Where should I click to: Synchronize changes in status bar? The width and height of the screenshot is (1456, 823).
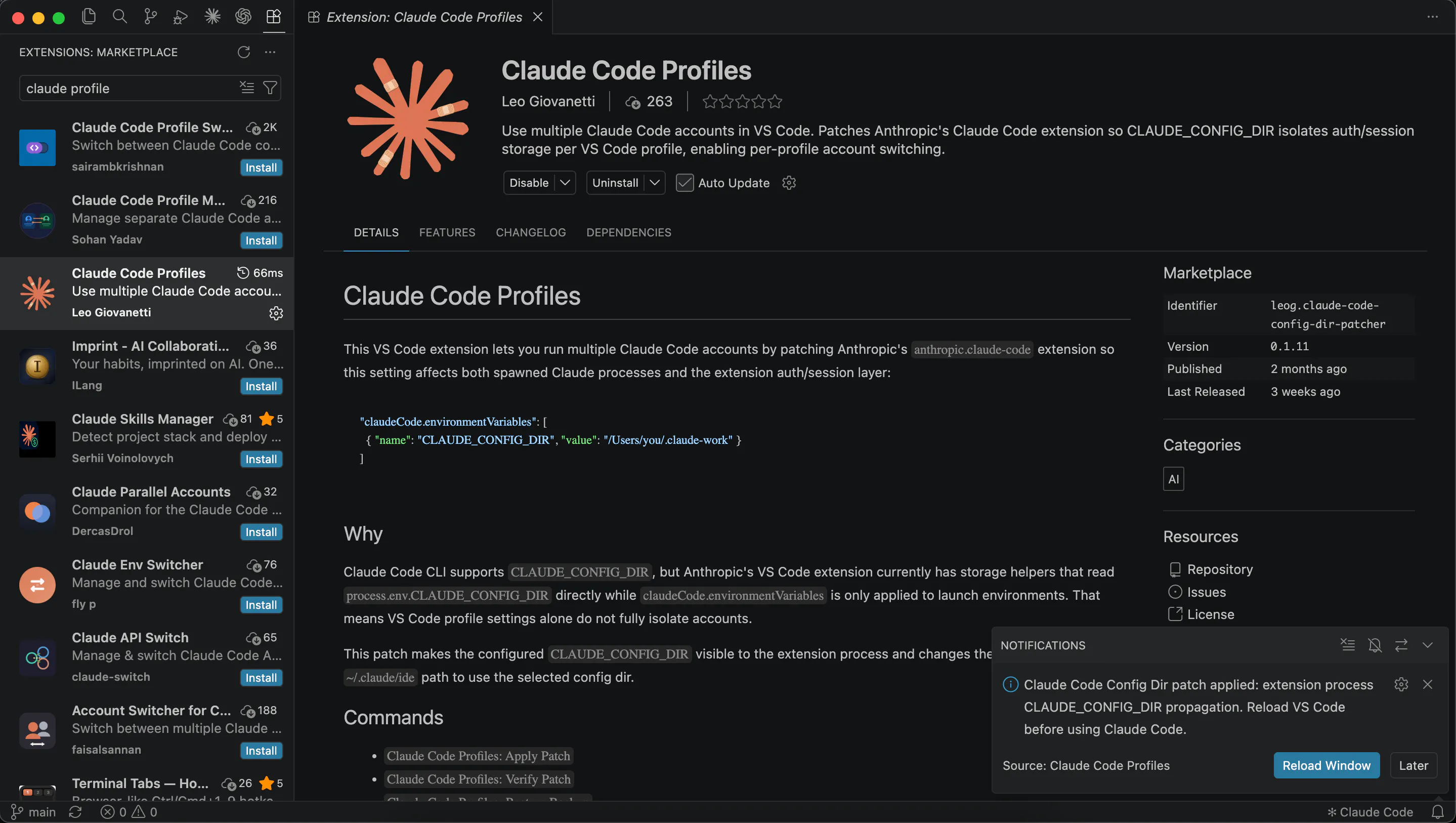(75, 812)
